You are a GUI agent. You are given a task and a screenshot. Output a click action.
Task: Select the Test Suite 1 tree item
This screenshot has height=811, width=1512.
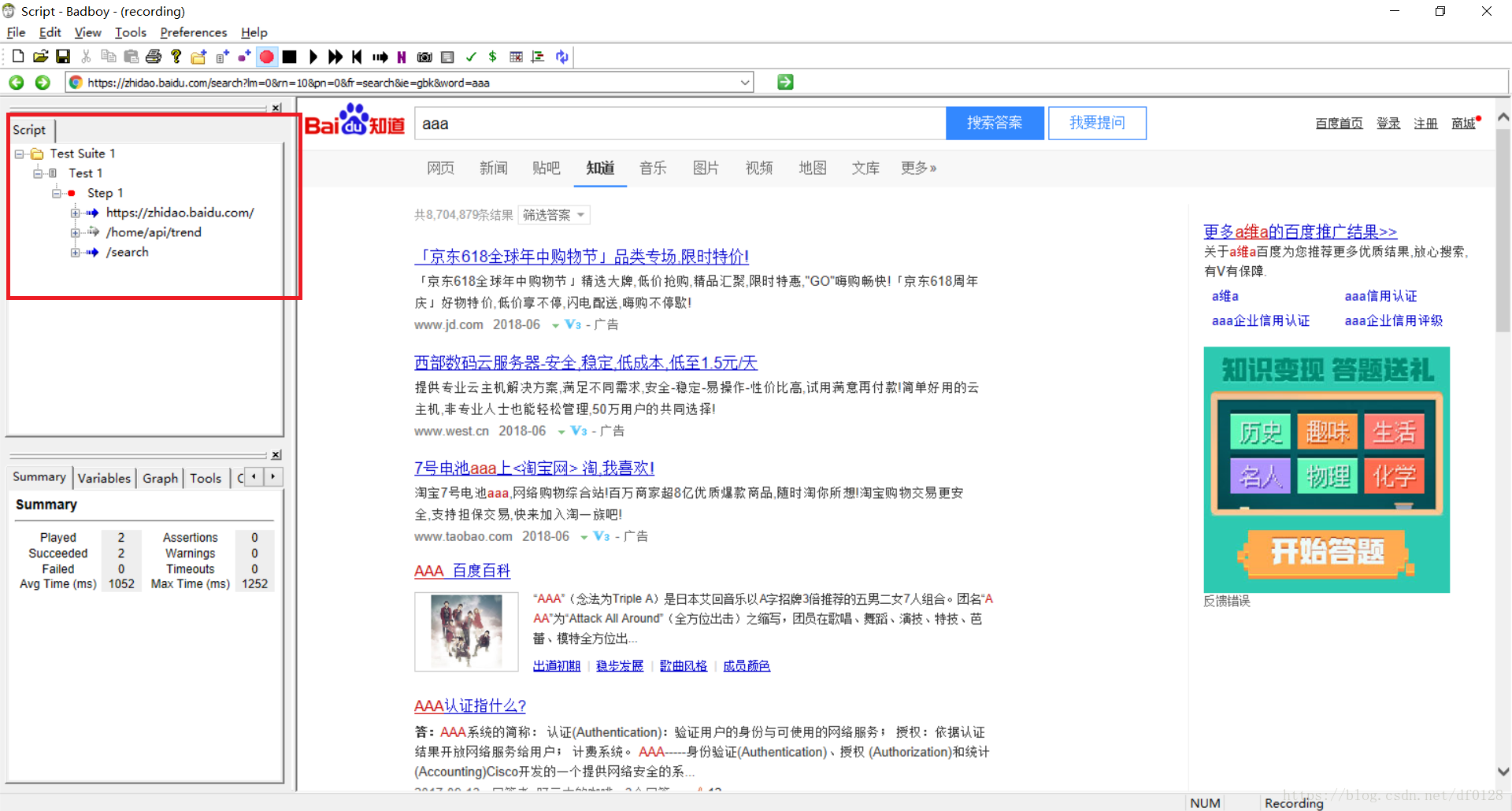point(82,154)
